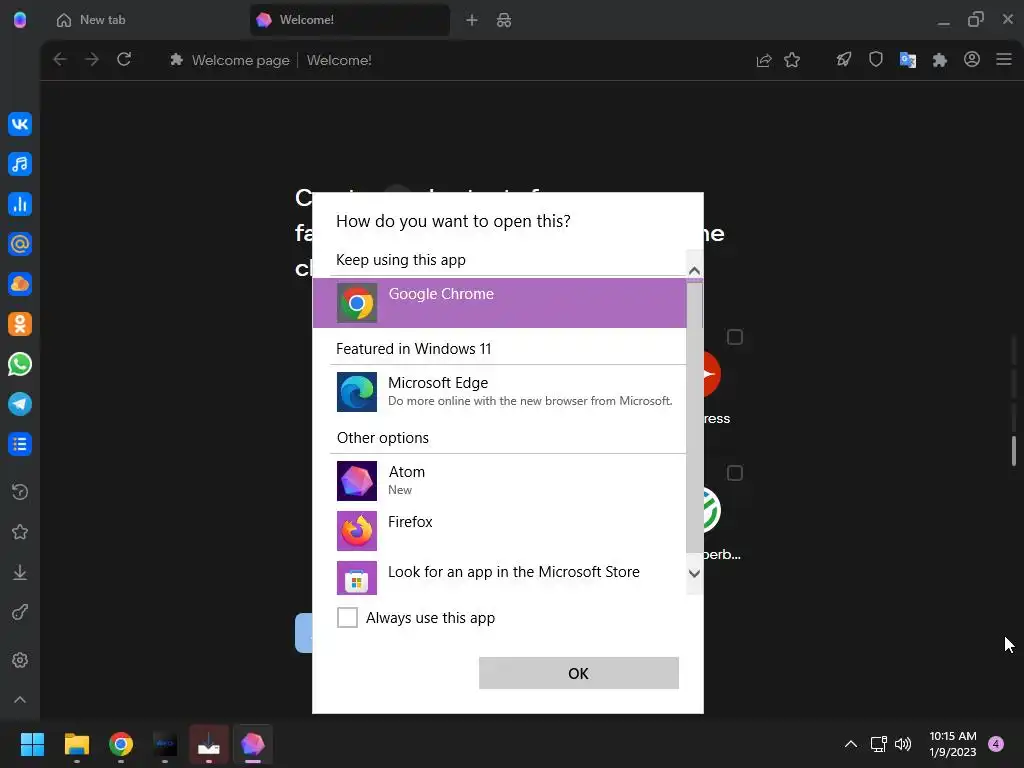Screen dimensions: 1024x768
Task: Click the app list scrollbar thumb
Action: tap(694, 418)
